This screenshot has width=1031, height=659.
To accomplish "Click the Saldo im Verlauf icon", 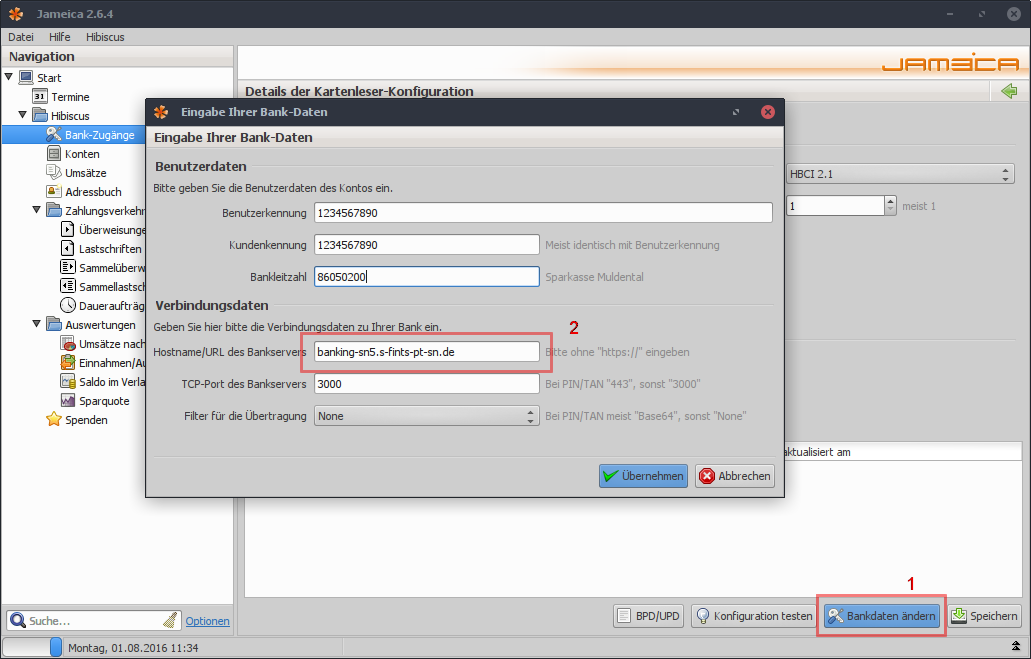I will click(x=68, y=381).
